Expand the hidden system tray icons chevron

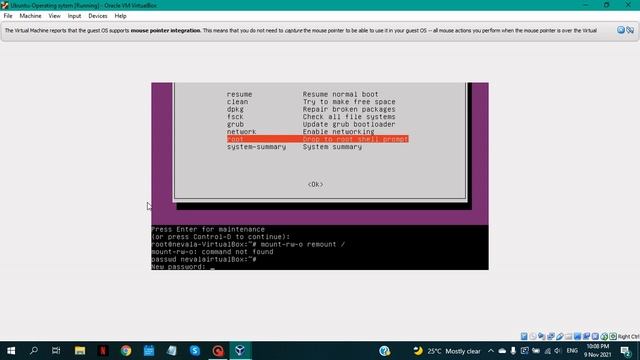[491, 351]
